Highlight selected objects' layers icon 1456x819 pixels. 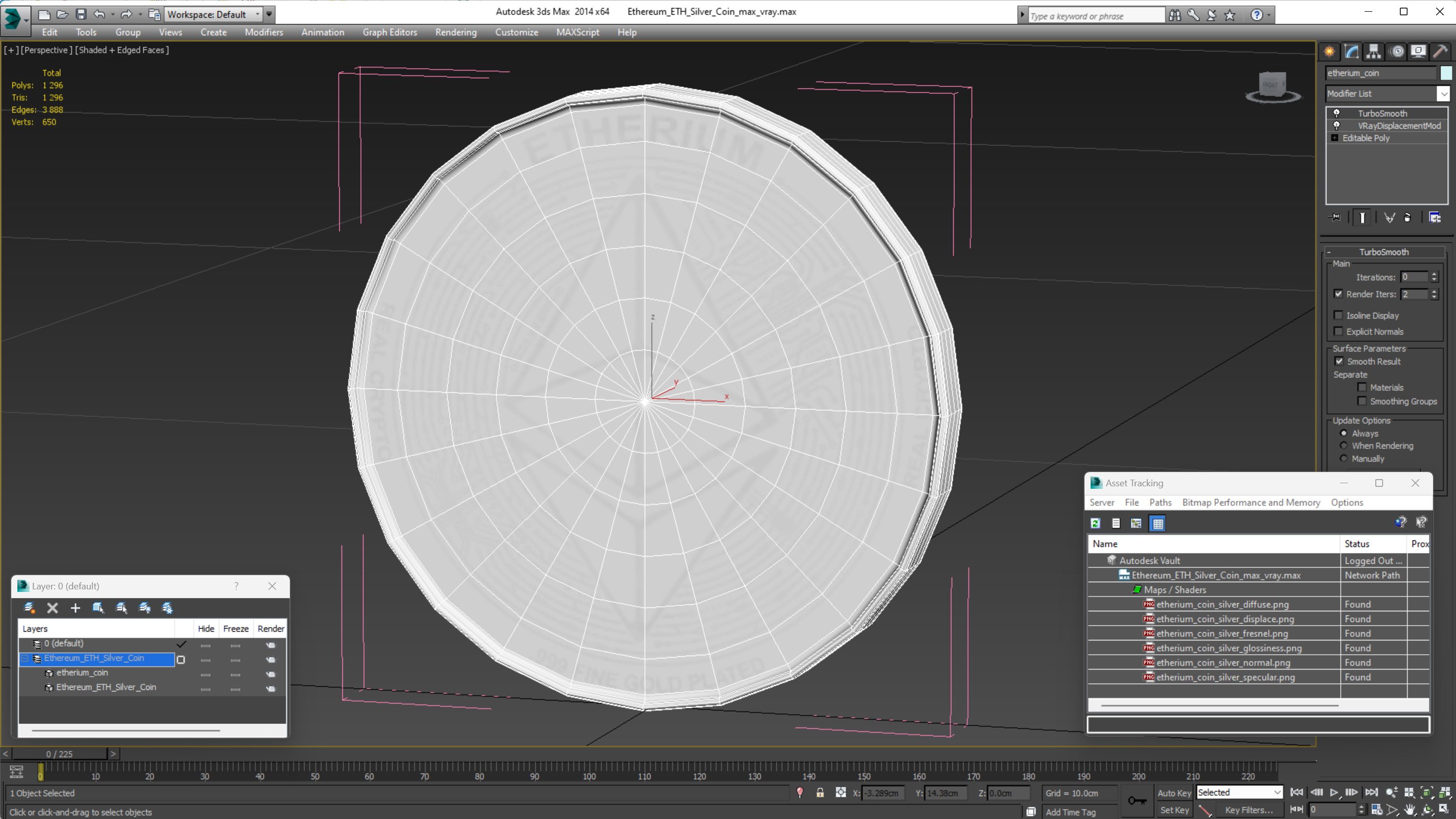point(121,608)
